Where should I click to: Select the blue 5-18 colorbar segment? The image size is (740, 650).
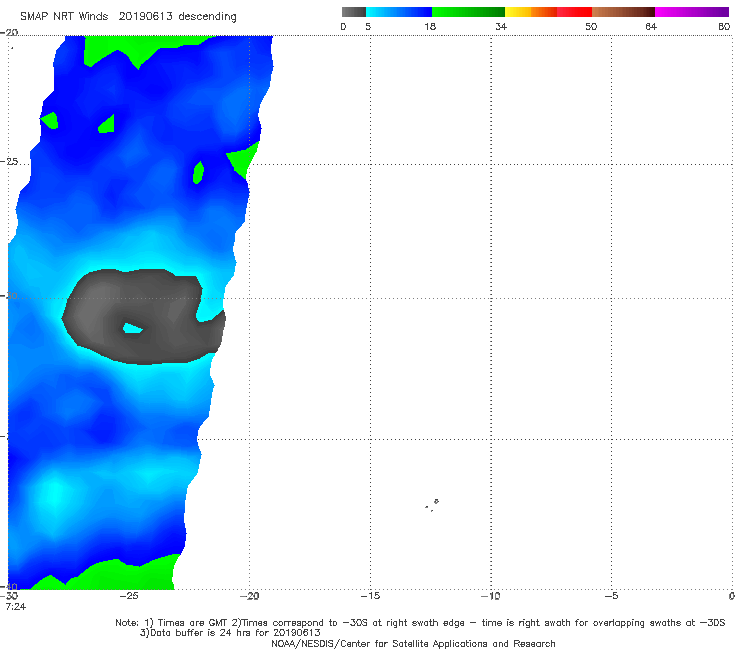[399, 12]
